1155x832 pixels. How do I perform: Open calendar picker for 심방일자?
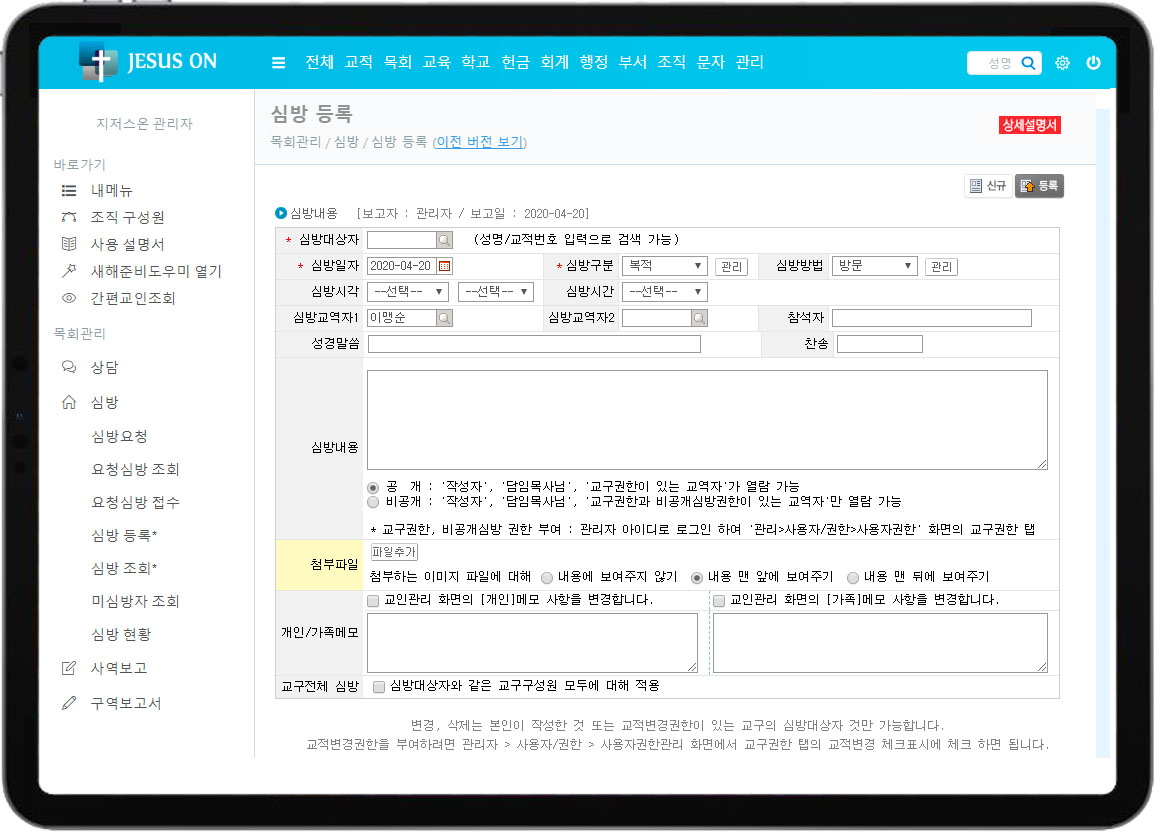(445, 266)
